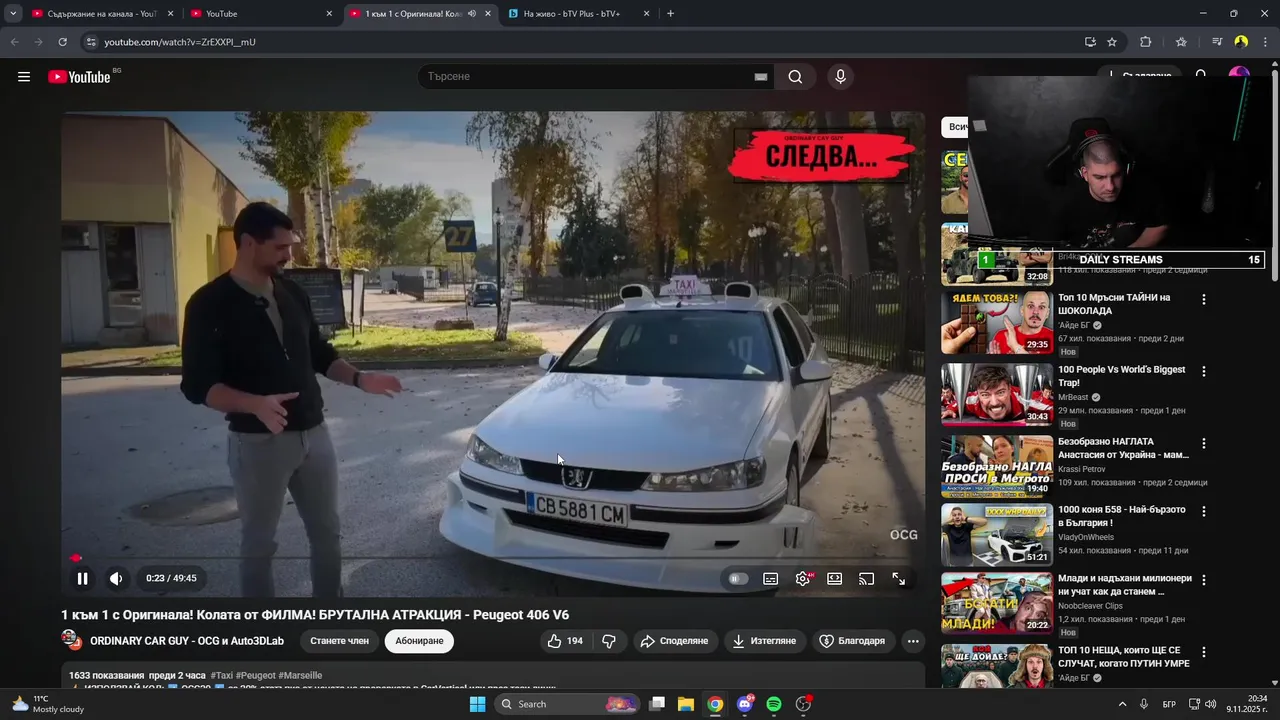The height and width of the screenshot is (720, 1280).
Task: Like the video with 194 likes
Action: coord(565,641)
